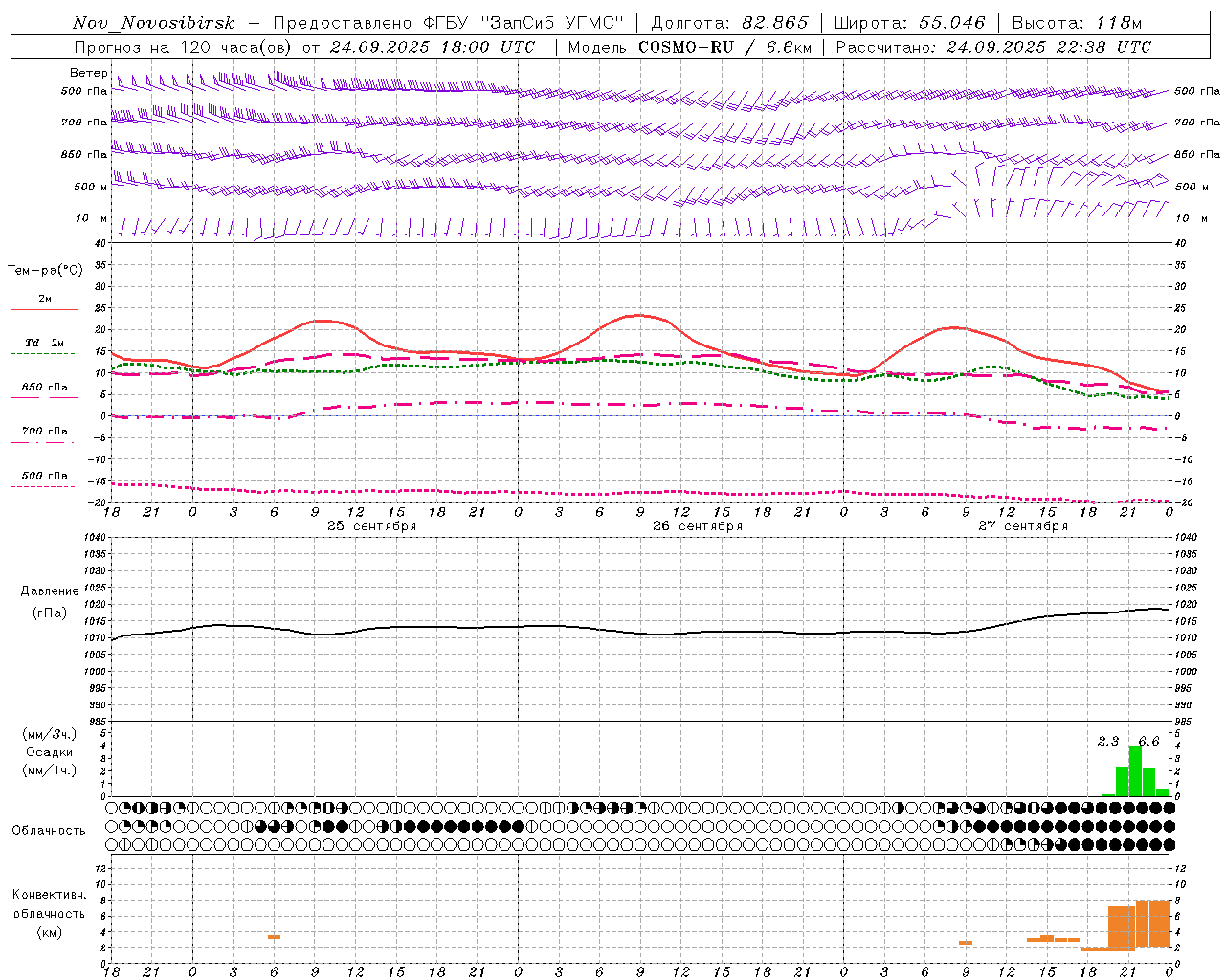
Task: Click the dotted 500 гПа temperature legend line
Action: [42, 487]
